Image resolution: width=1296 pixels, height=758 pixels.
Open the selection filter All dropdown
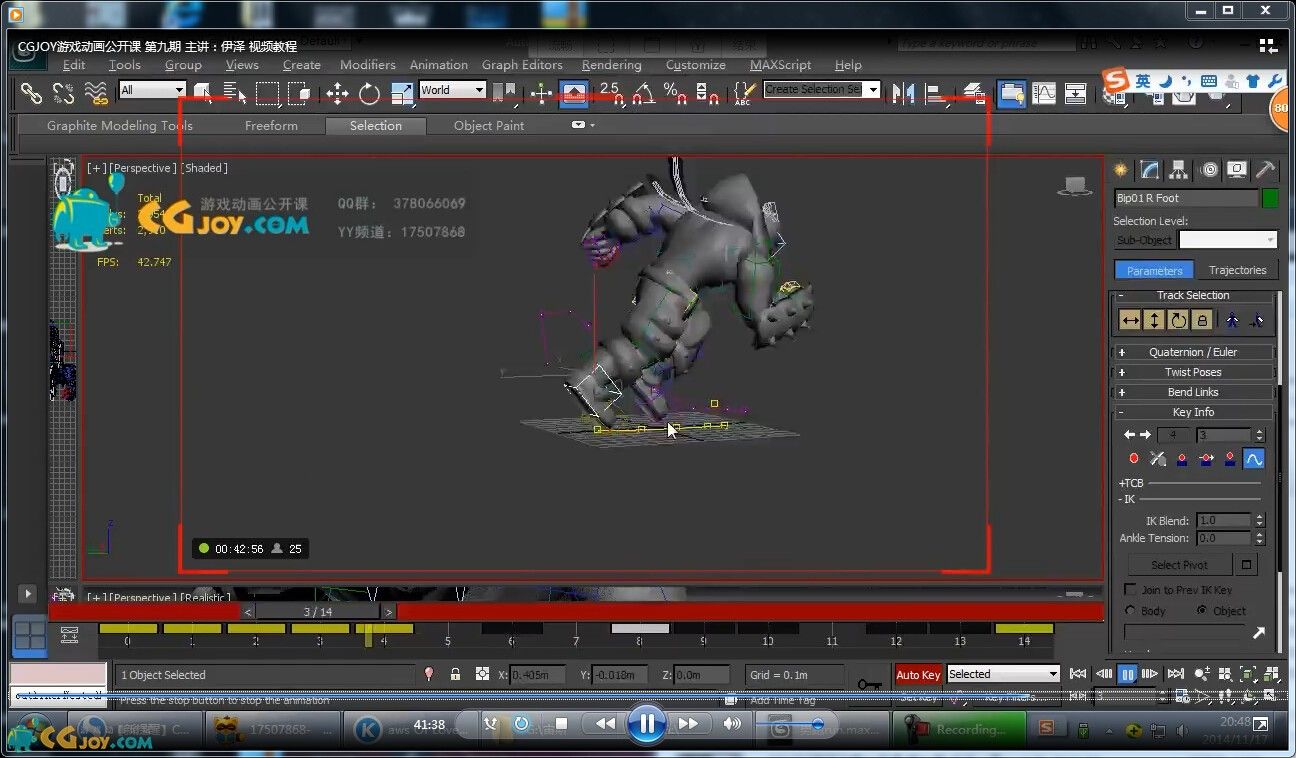[152, 90]
